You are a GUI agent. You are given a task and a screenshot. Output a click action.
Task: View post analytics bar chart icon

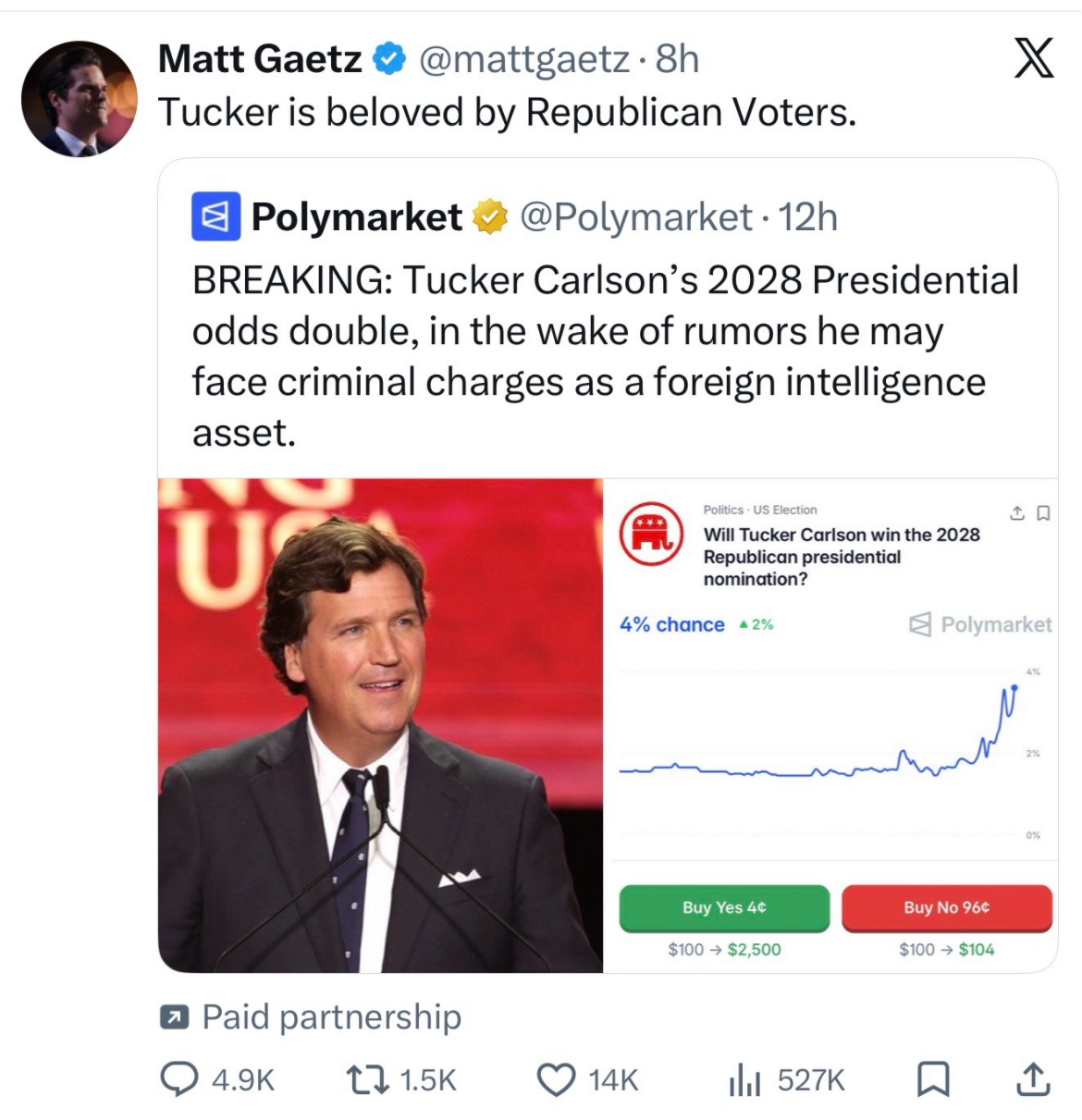click(x=744, y=1079)
